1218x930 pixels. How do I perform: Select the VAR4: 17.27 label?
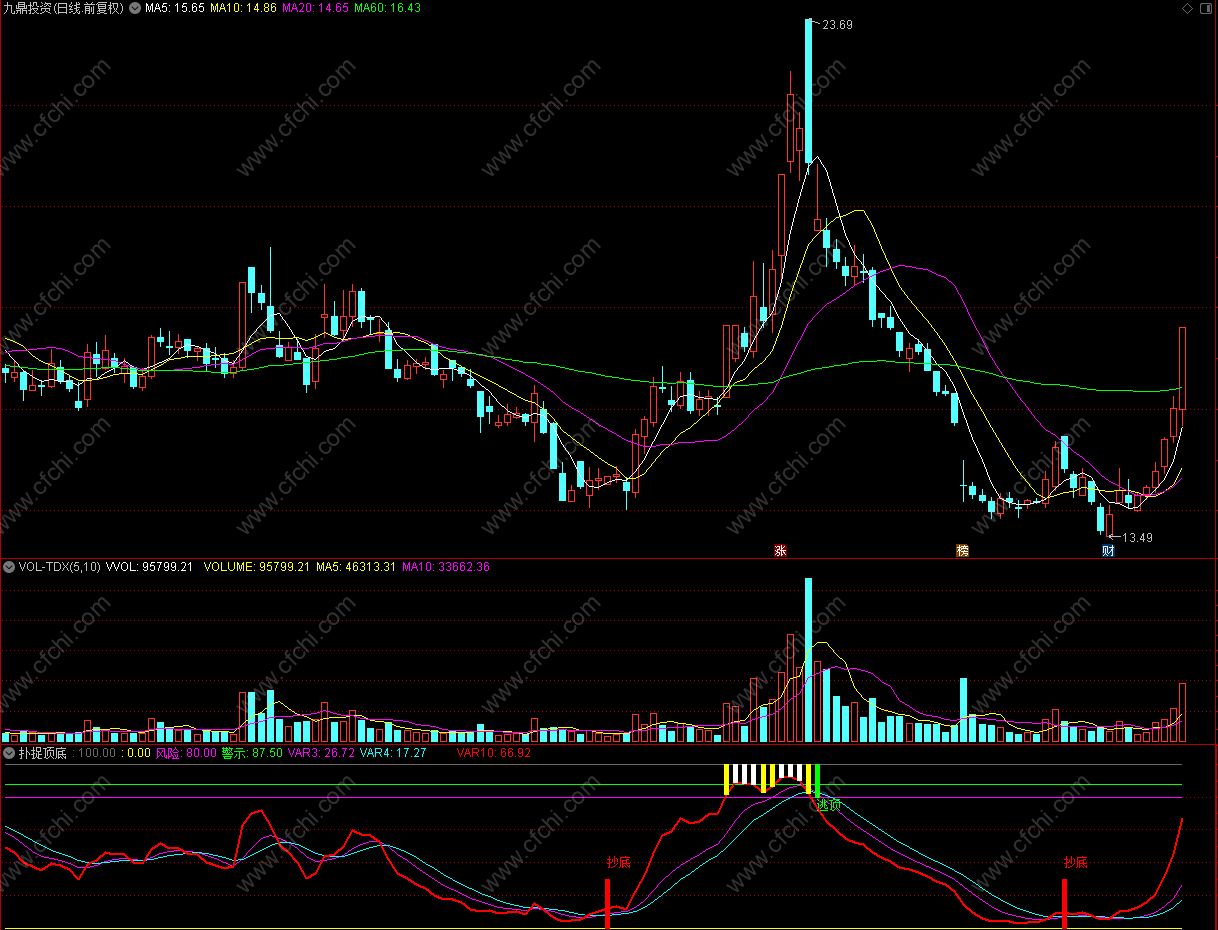point(394,753)
